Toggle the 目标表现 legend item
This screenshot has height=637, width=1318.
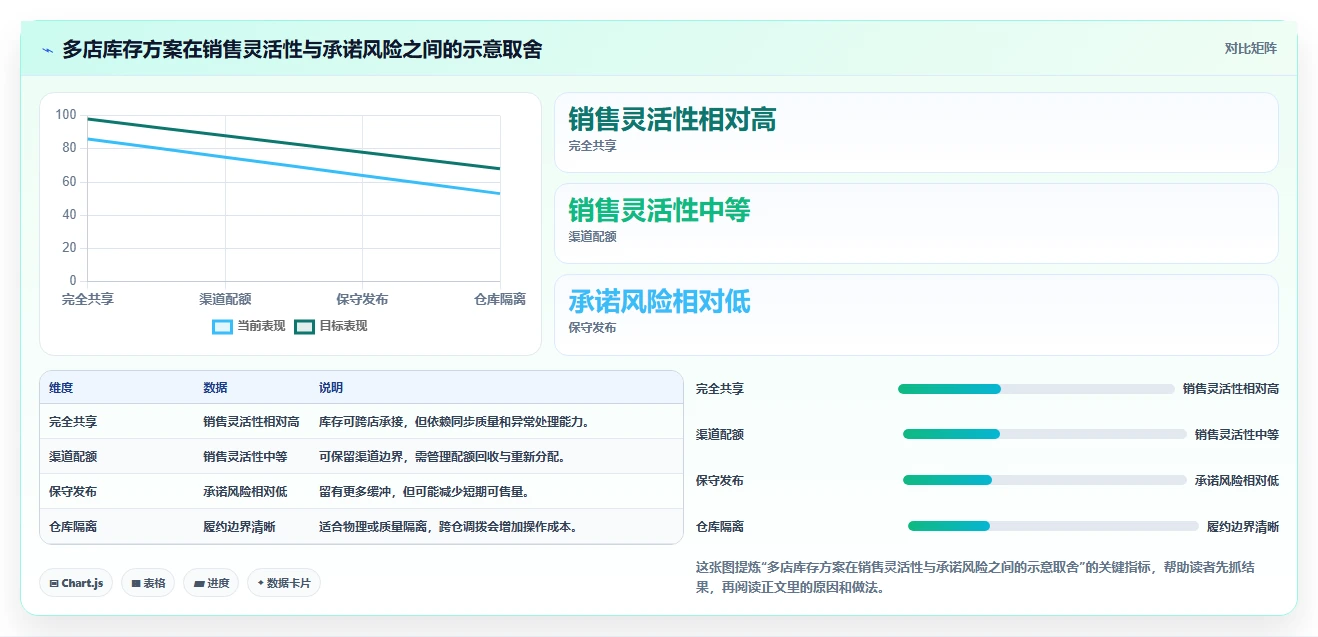coord(331,326)
